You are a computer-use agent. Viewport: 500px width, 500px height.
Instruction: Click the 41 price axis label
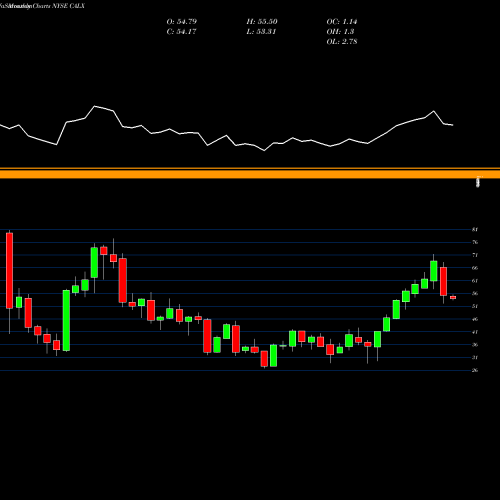pos(475,332)
